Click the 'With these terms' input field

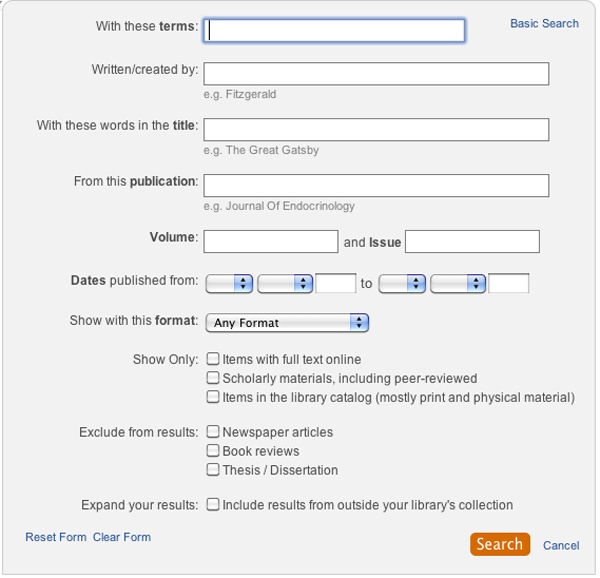(x=335, y=31)
